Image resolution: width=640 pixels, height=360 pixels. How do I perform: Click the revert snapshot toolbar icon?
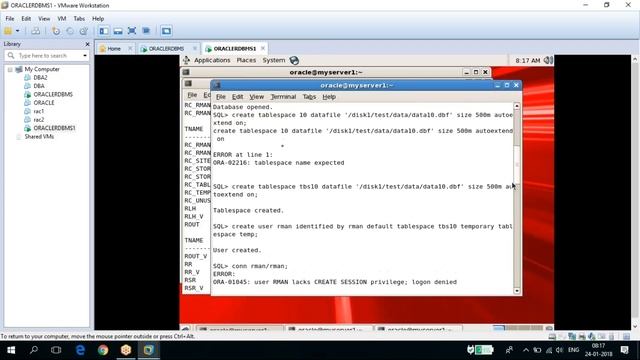pyautogui.click(x=70, y=31)
